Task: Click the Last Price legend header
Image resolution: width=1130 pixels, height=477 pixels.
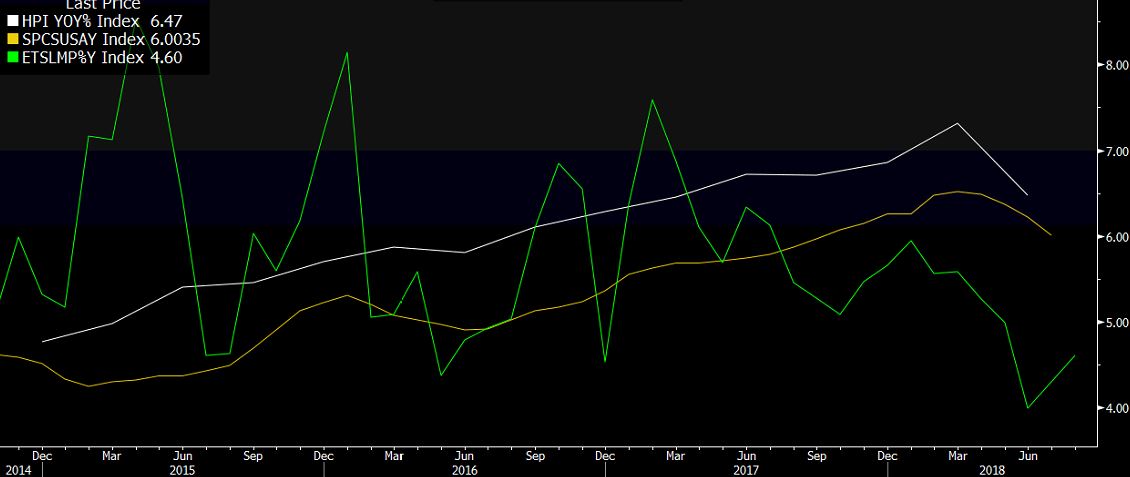Action: pos(103,5)
